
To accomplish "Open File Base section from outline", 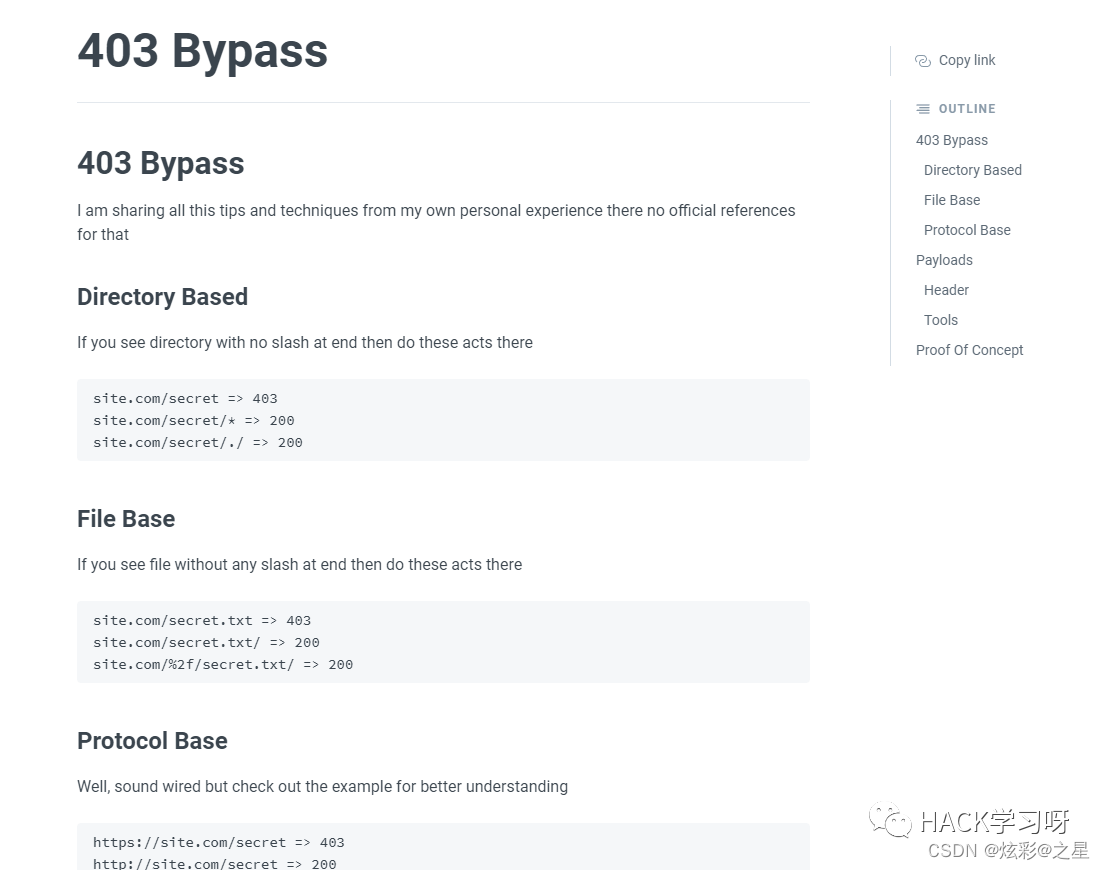I will click(x=951, y=200).
